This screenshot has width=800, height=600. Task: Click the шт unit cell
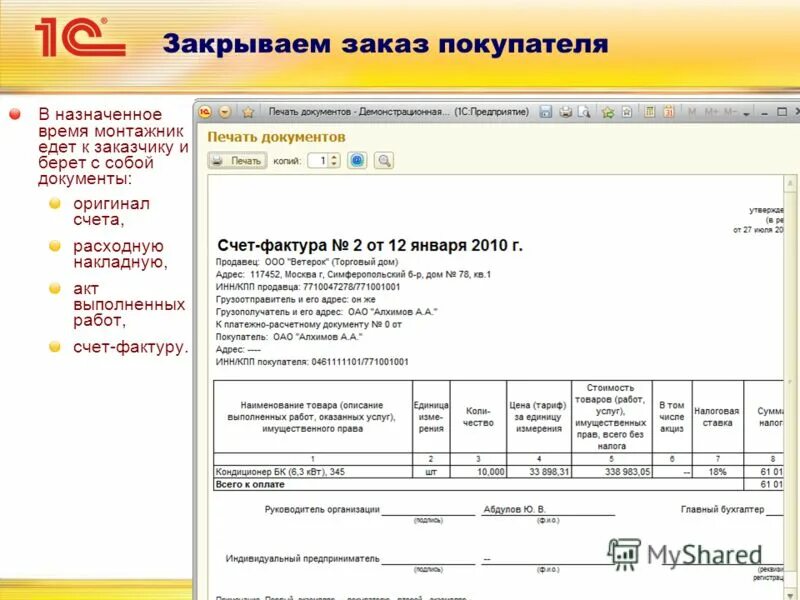tap(431, 472)
